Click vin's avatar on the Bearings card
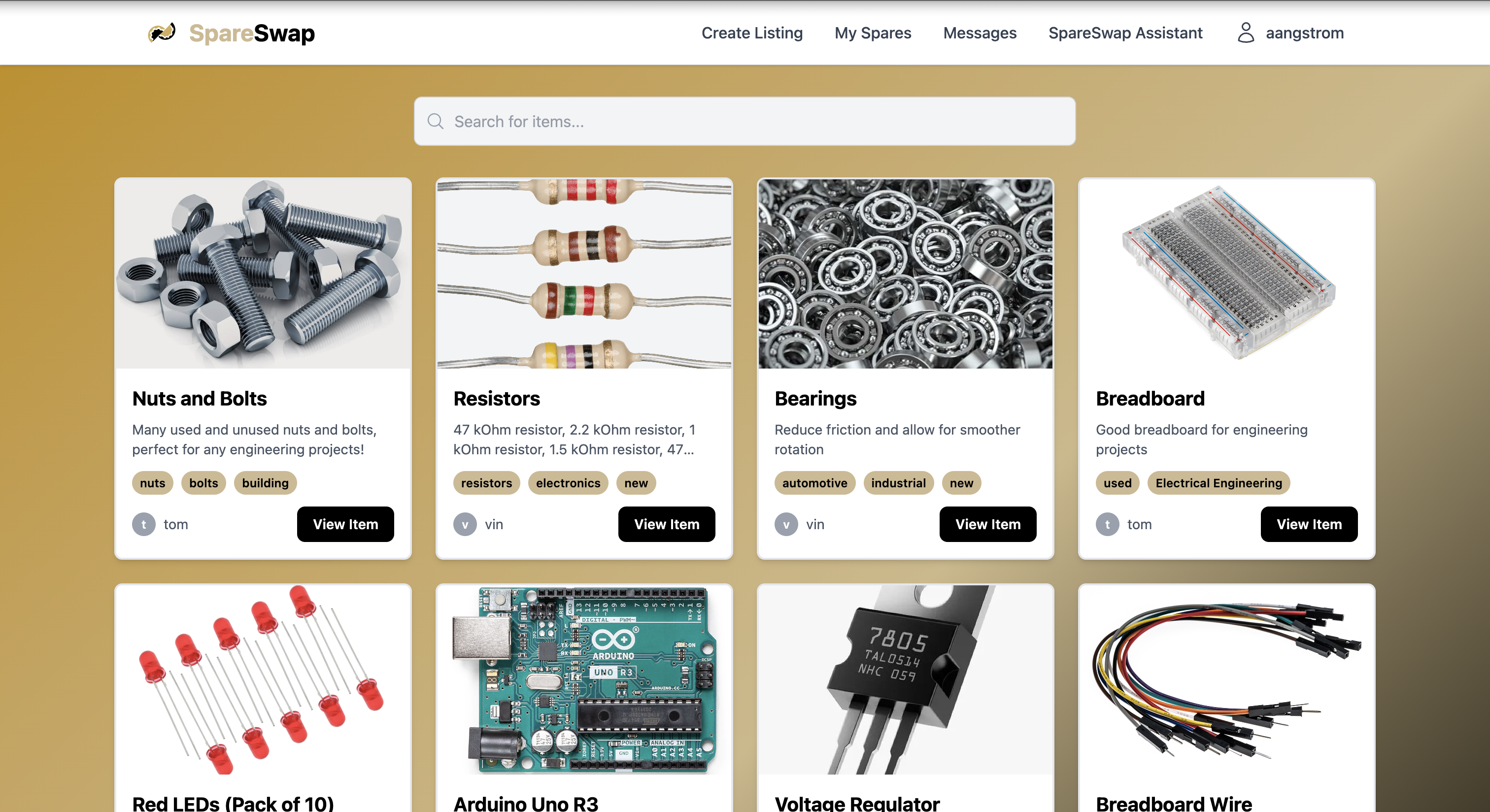 (x=786, y=524)
